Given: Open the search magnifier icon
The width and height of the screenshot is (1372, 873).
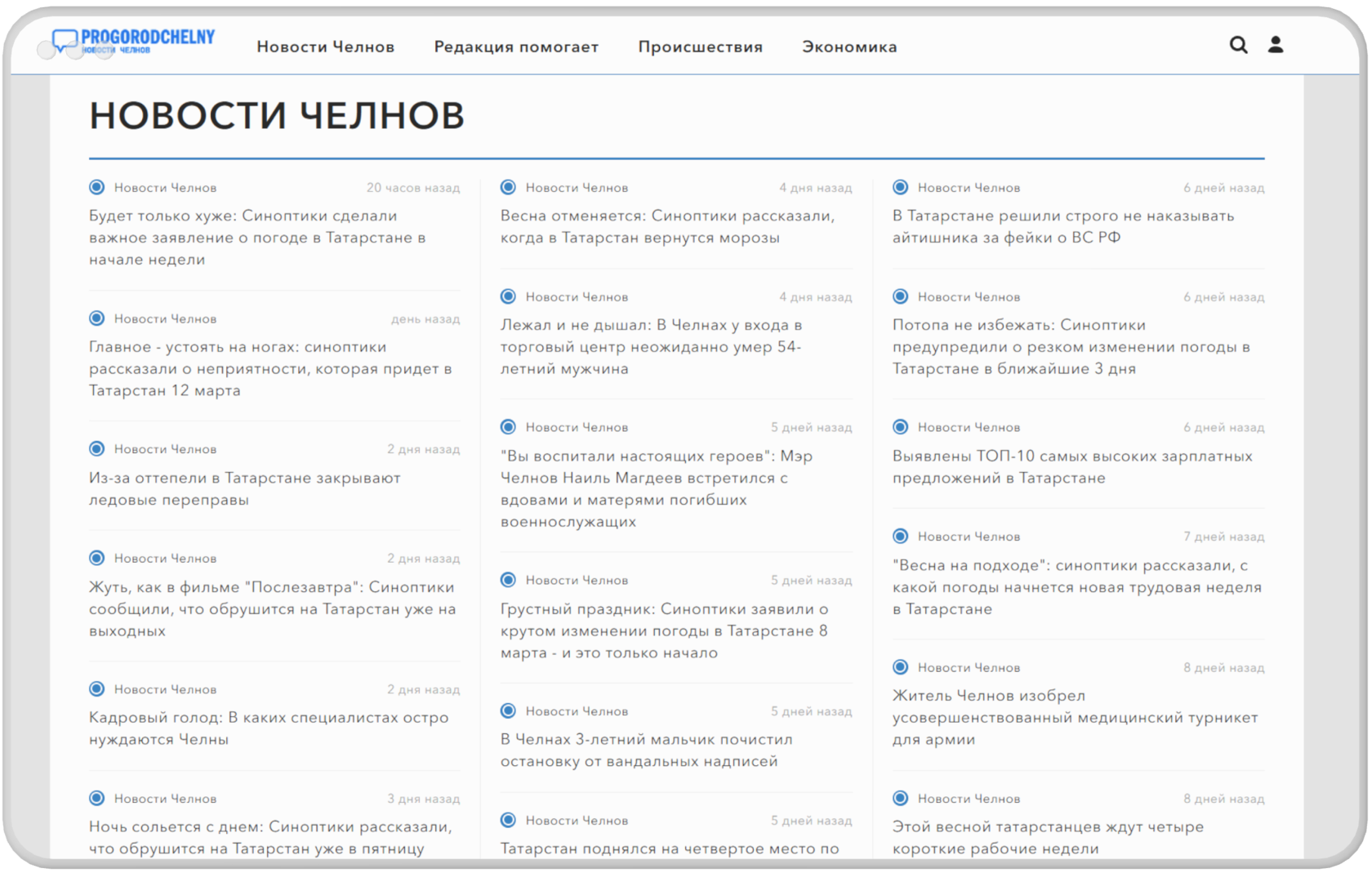Looking at the screenshot, I should pos(1238,45).
